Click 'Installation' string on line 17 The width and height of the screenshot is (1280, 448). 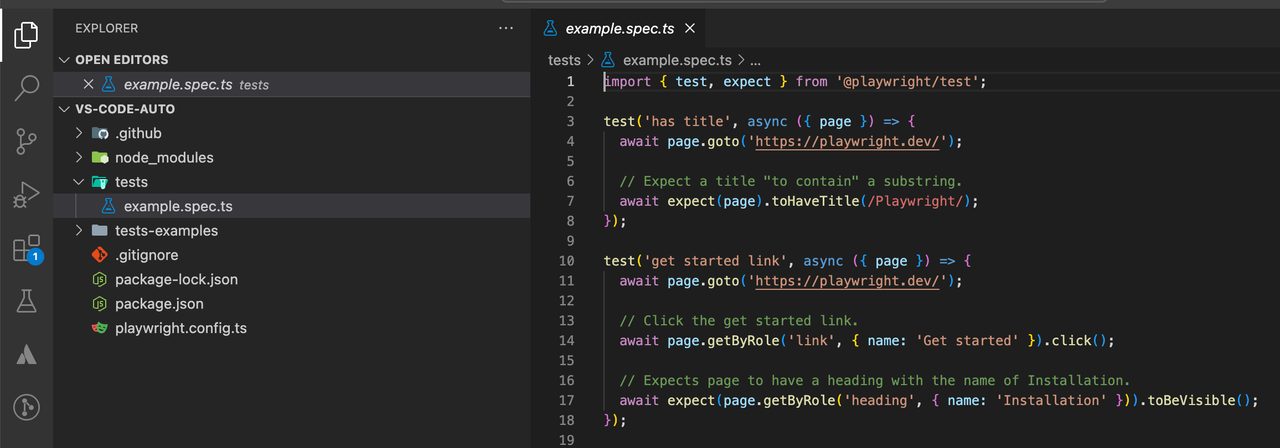[1052, 400]
